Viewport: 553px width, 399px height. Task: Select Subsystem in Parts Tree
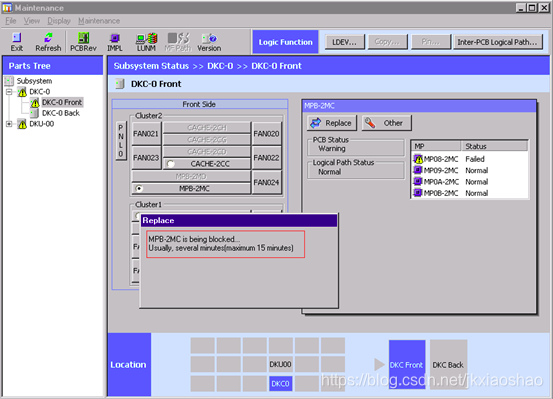tap(35, 81)
